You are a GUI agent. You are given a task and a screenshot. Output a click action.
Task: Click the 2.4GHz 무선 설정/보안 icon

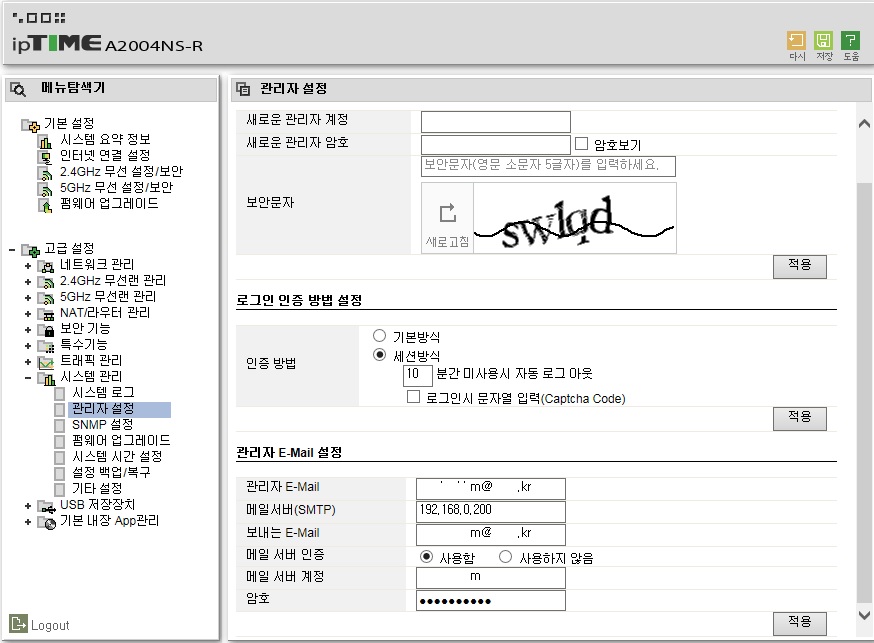[45, 173]
